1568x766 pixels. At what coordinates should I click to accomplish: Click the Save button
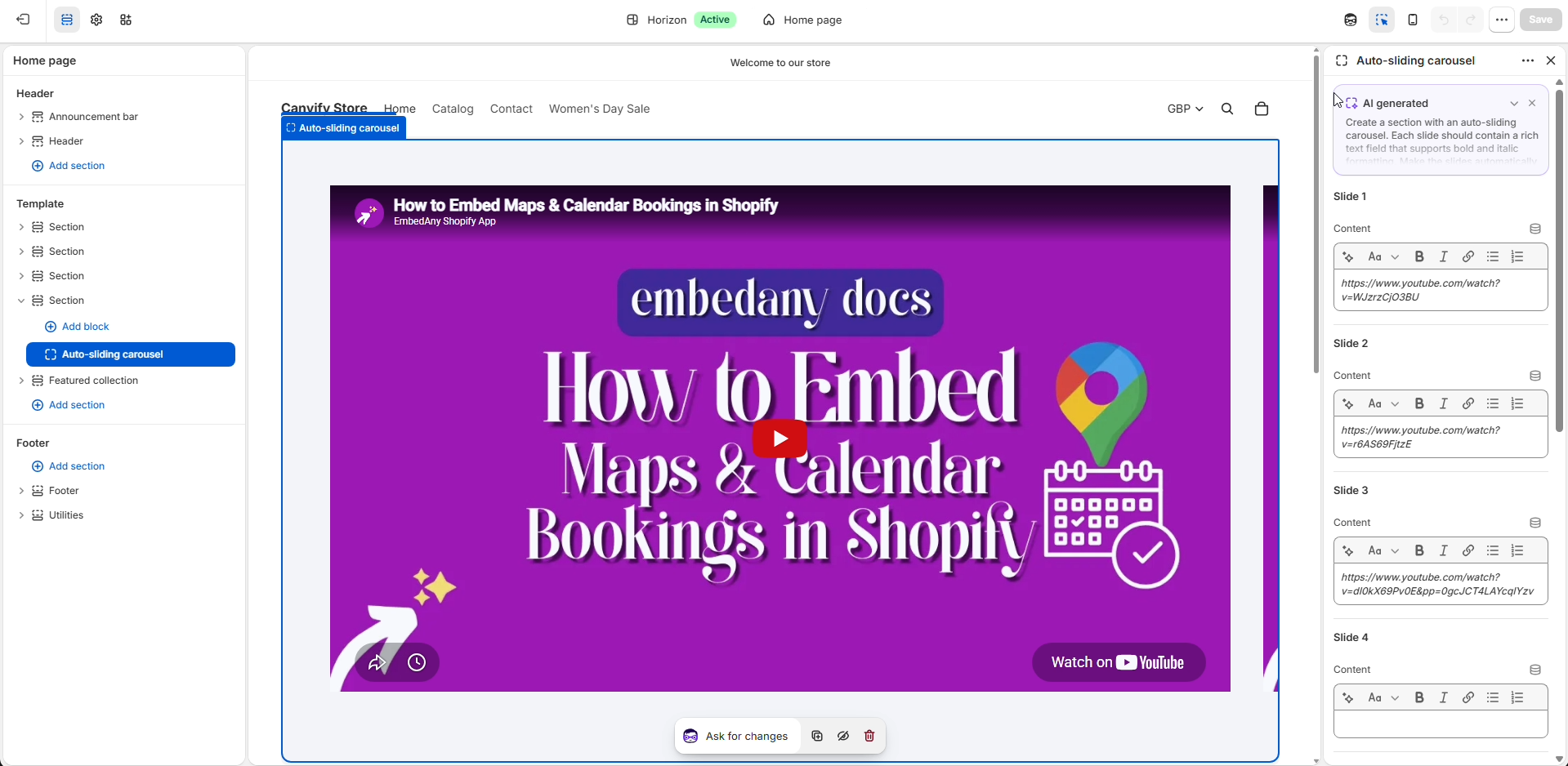pyautogui.click(x=1540, y=20)
